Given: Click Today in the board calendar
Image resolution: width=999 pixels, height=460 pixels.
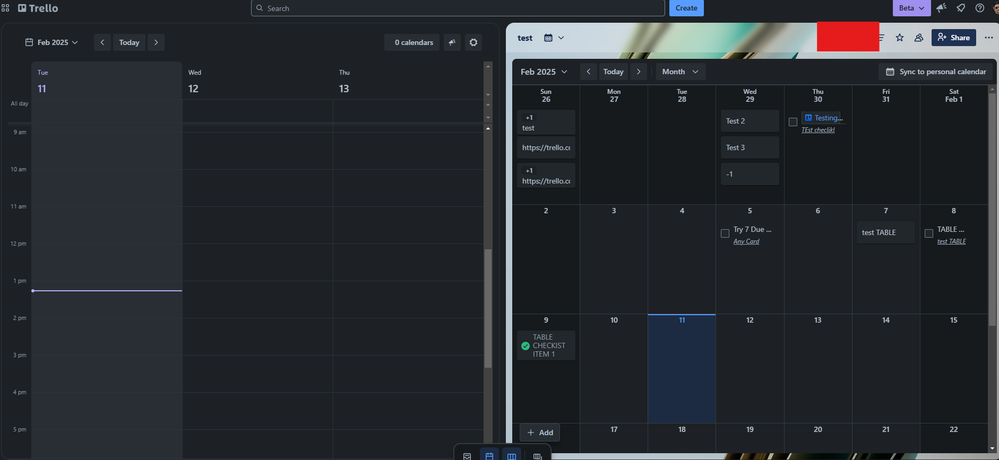Looking at the screenshot, I should pyautogui.click(x=614, y=71).
